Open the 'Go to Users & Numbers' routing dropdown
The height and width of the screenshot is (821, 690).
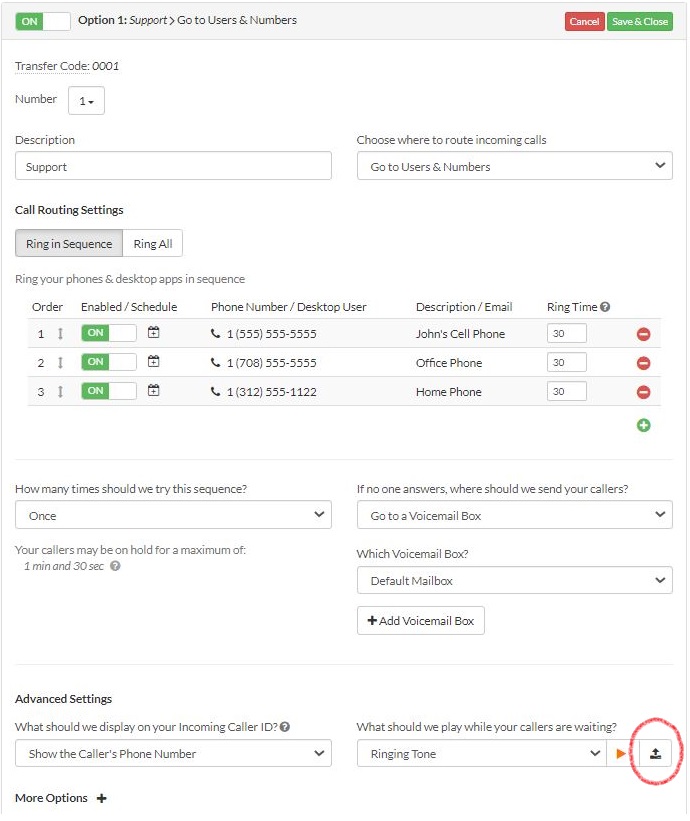514,166
